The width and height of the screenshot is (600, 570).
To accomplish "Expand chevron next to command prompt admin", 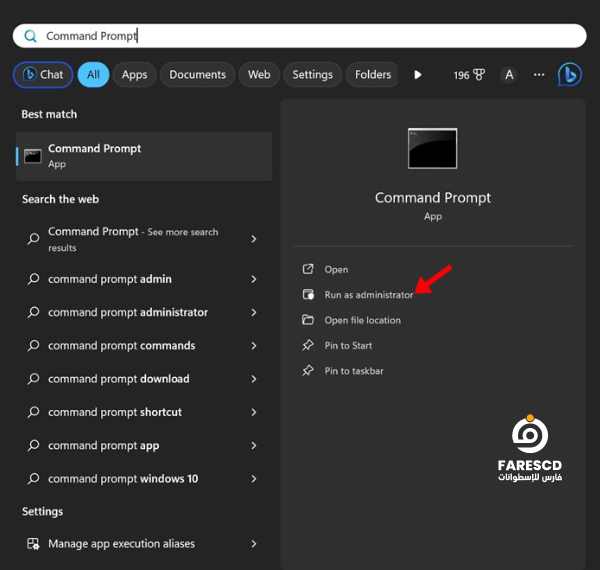I will click(x=254, y=279).
